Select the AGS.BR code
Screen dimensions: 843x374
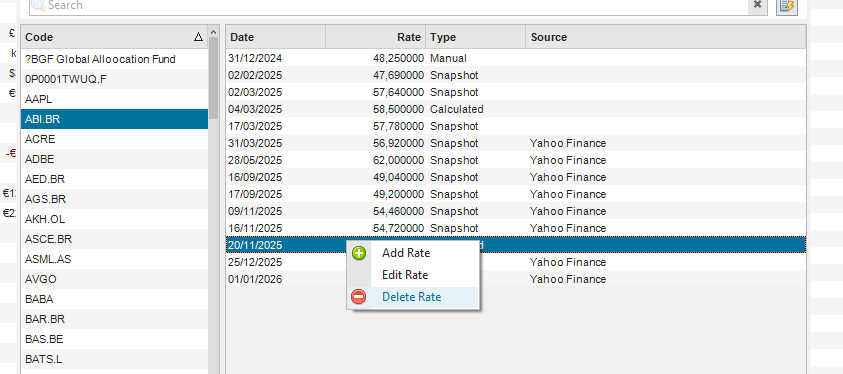(114, 199)
